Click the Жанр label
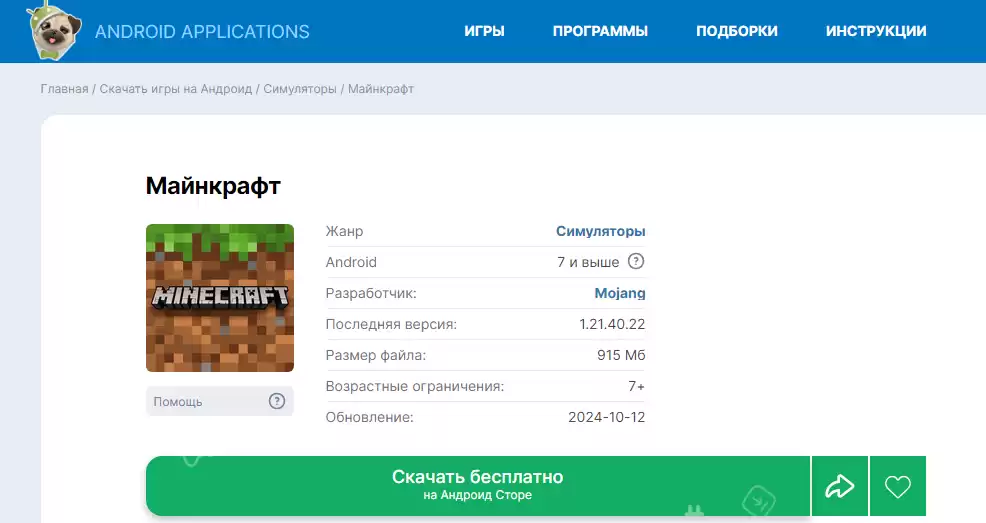The image size is (986, 523). point(344,231)
